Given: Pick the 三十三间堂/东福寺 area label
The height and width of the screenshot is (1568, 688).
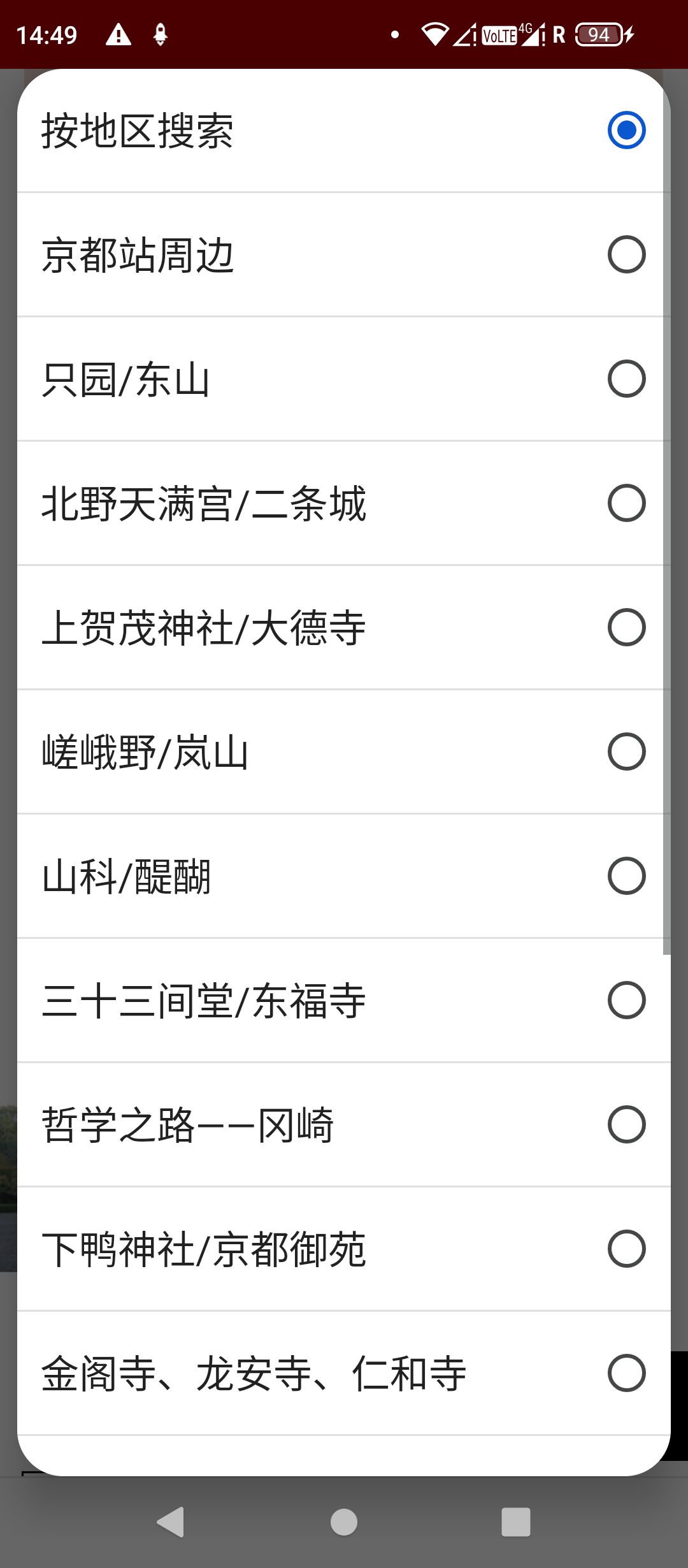Looking at the screenshot, I should click(204, 1001).
